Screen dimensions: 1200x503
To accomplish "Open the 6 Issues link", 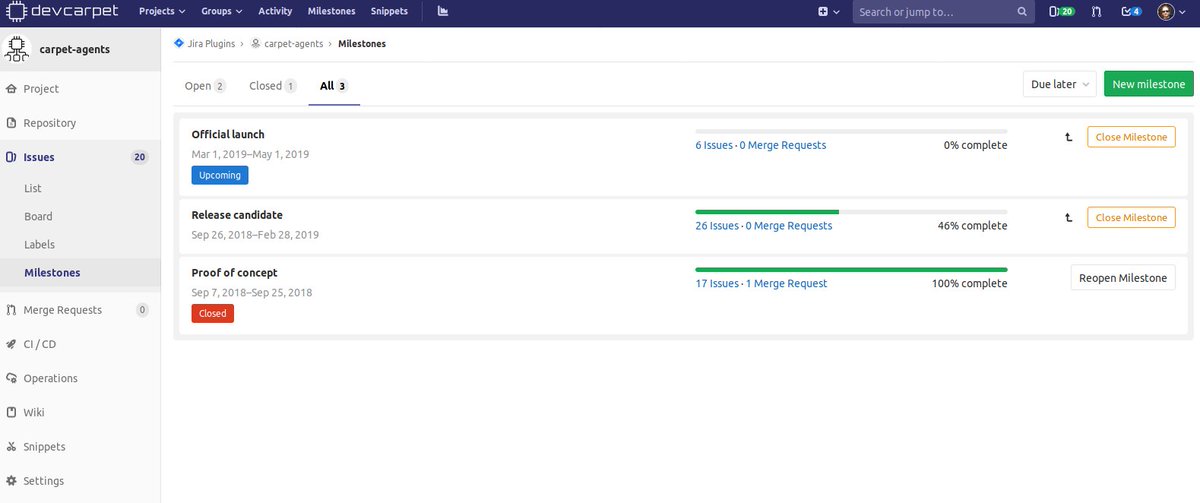I will click(714, 145).
